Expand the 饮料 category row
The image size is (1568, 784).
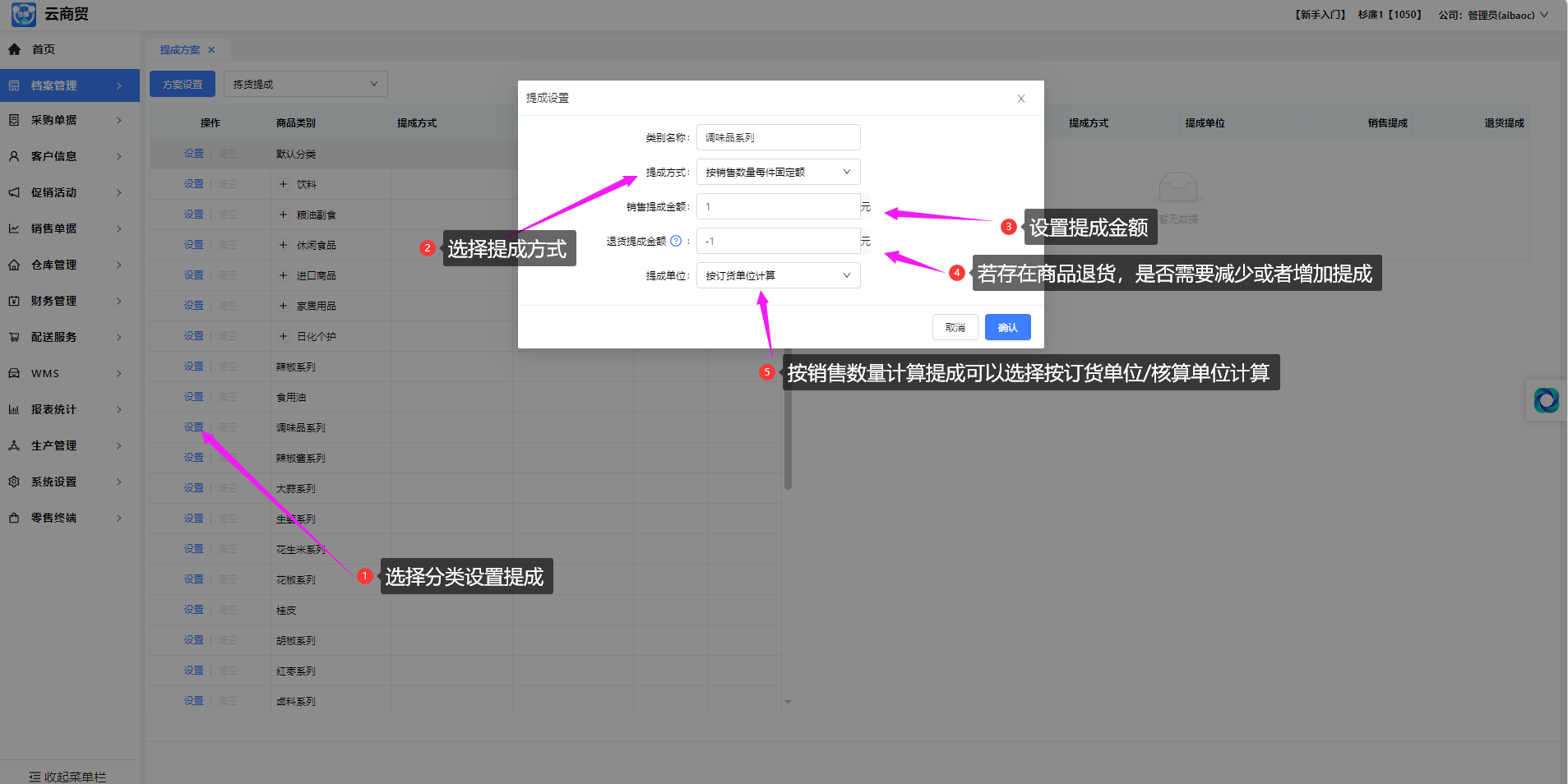pos(283,184)
